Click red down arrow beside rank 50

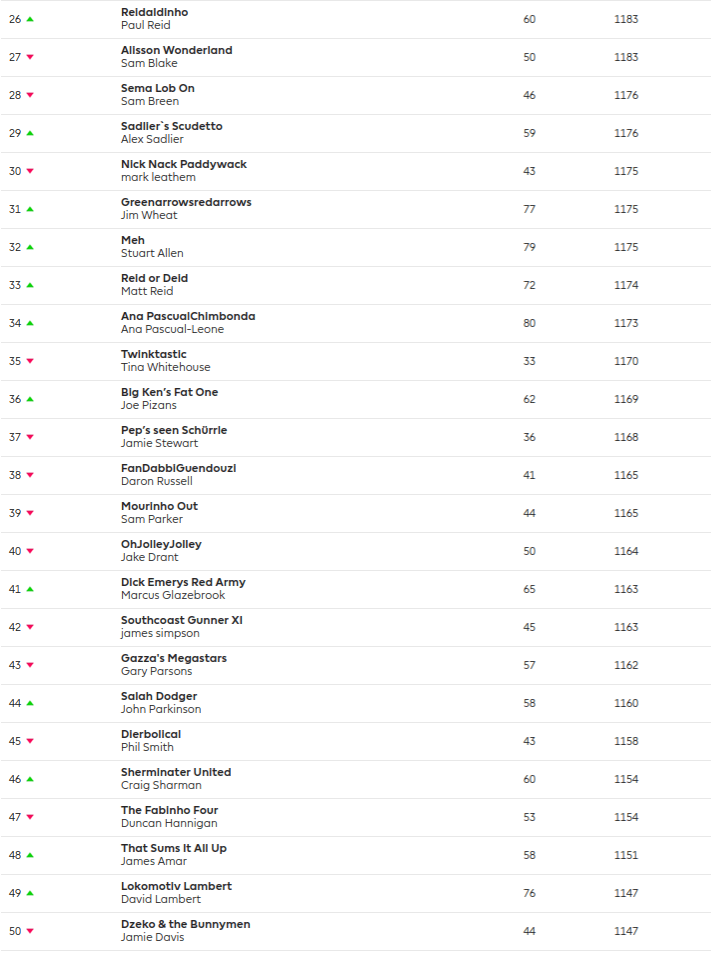tap(30, 931)
